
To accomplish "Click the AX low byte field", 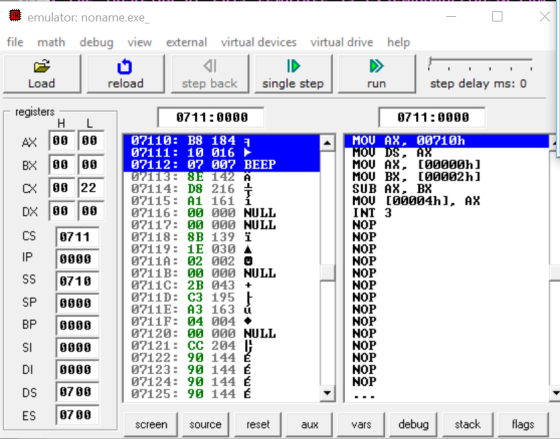I will (x=90, y=141).
